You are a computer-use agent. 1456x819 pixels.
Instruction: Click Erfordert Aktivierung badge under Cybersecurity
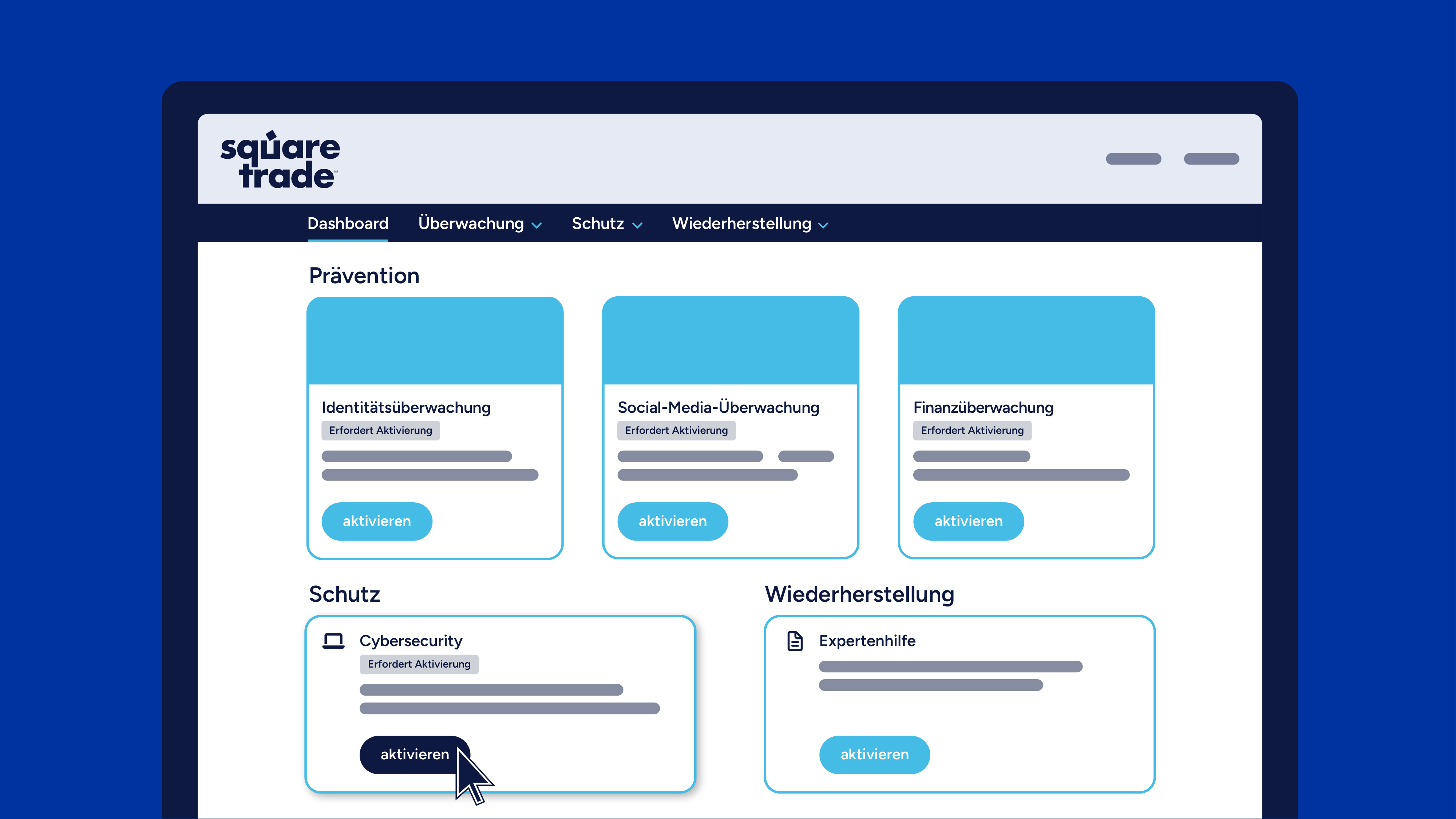tap(419, 664)
